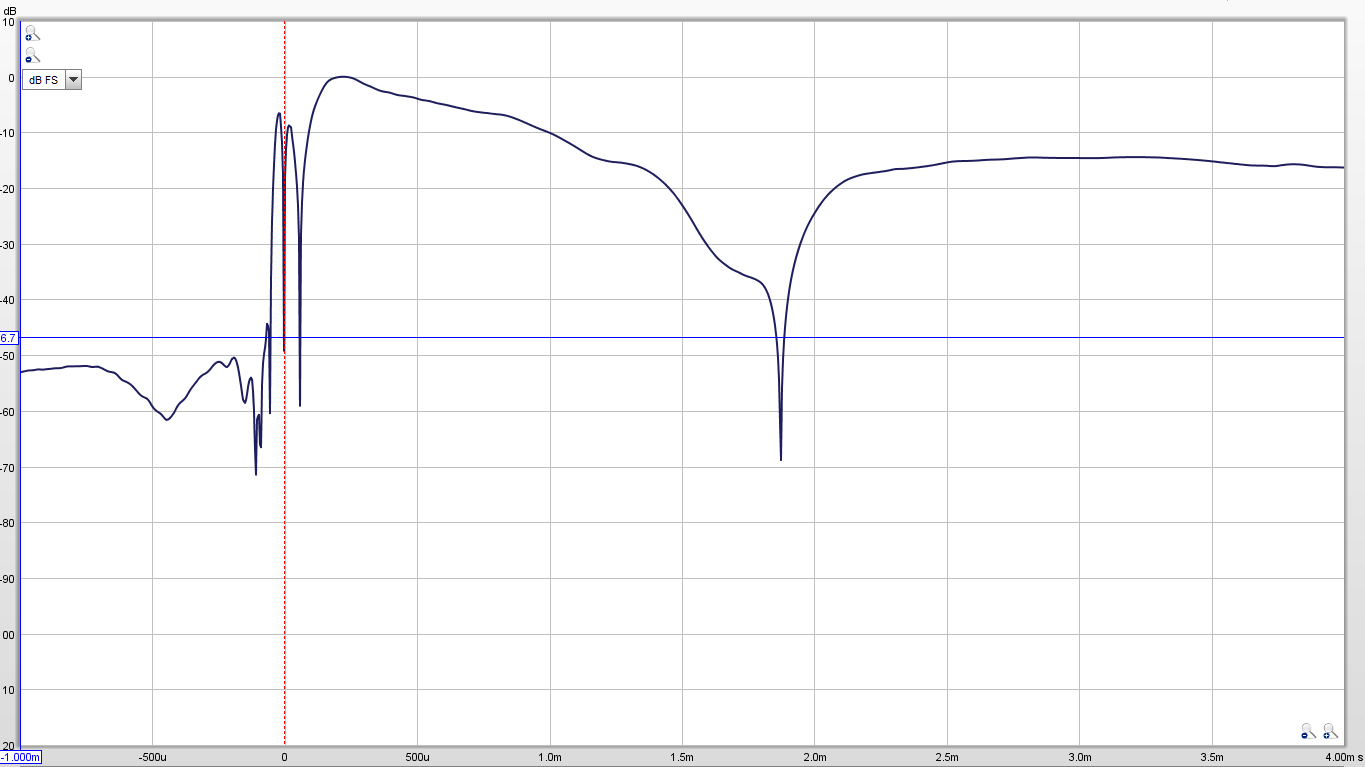This screenshot has height=767, width=1365.
Task: Click the -70 dB axis label
Action: [9, 468]
